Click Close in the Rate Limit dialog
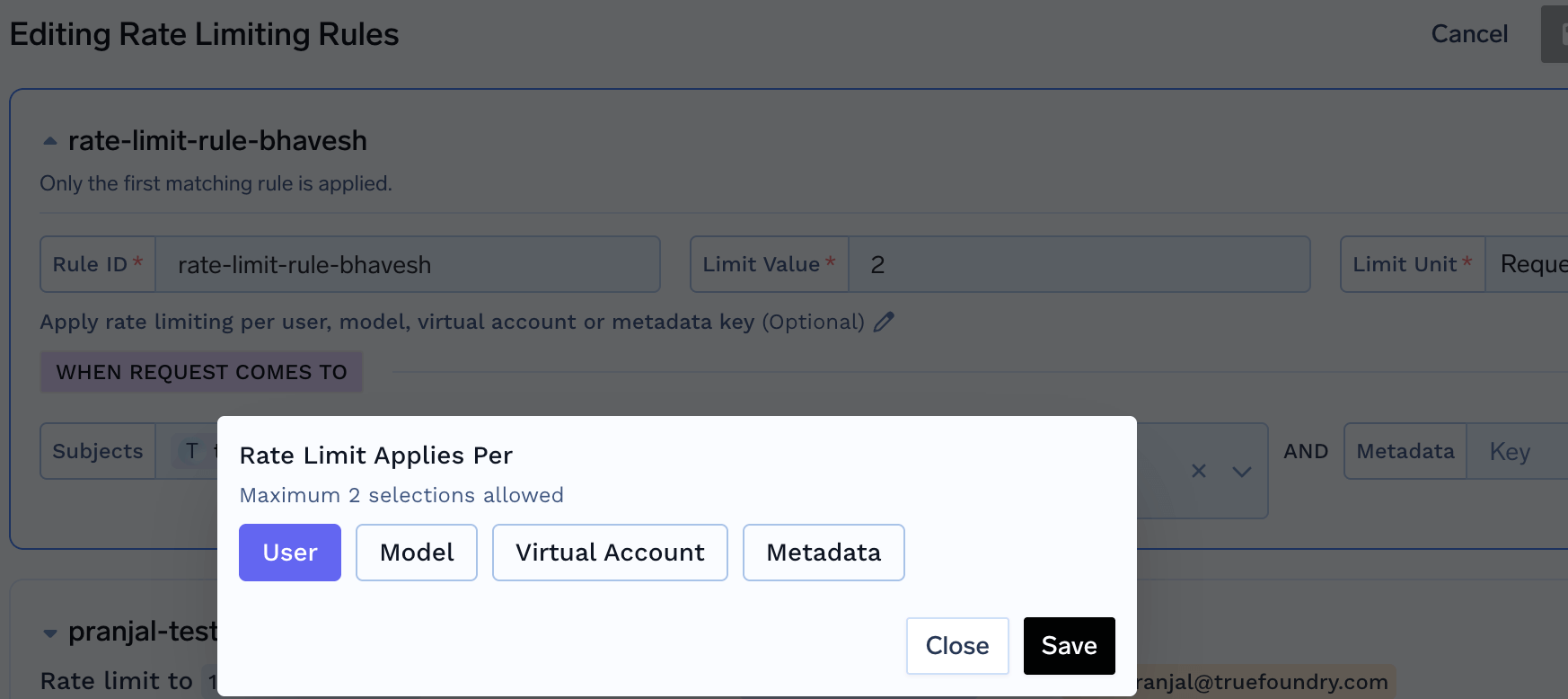 (956, 645)
